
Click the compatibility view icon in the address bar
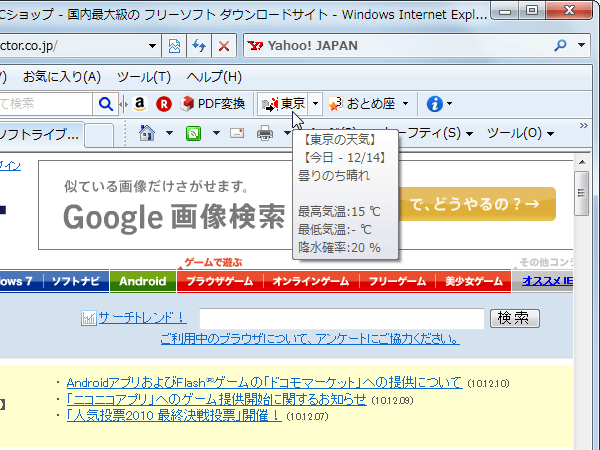(x=174, y=46)
